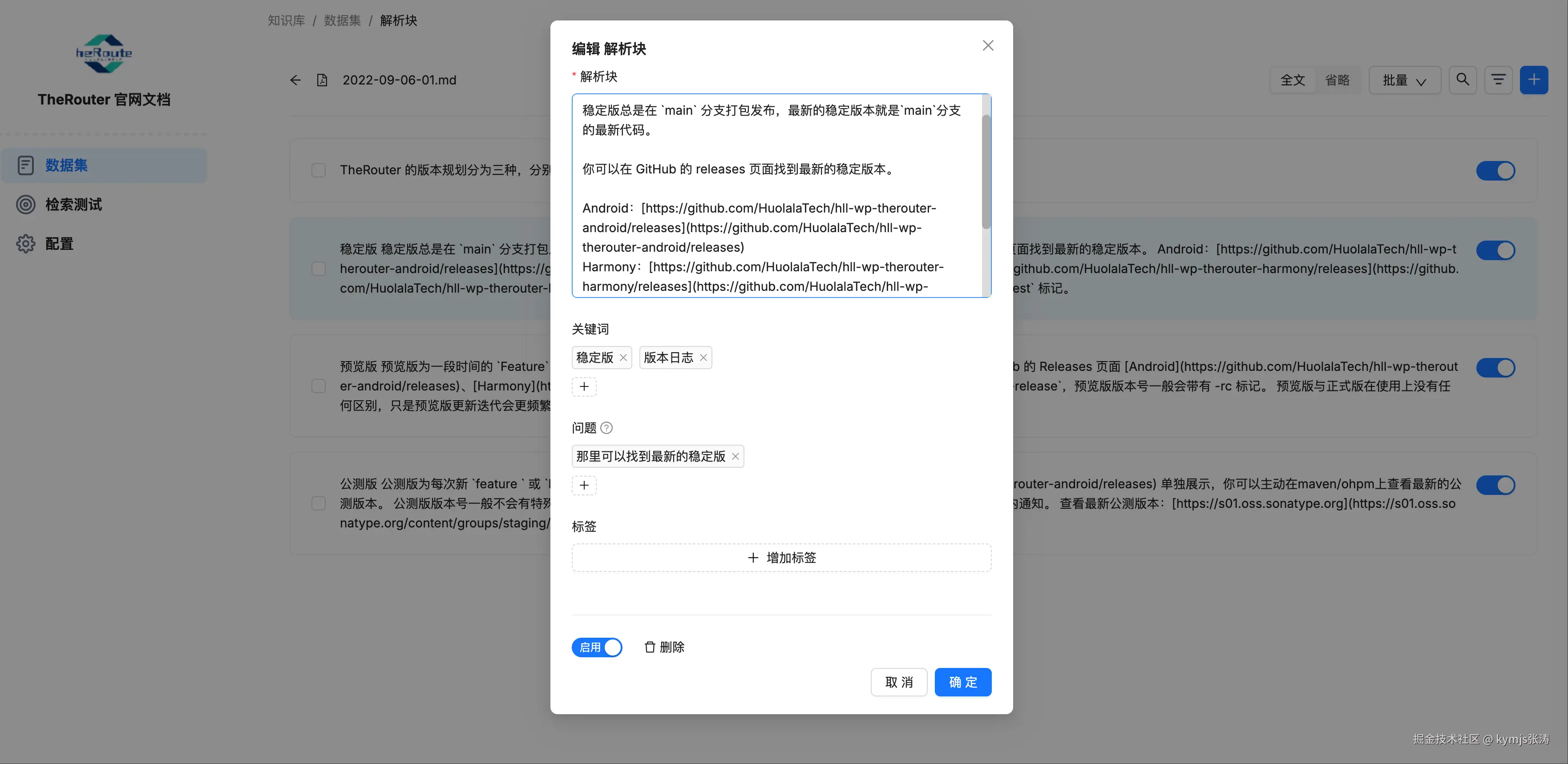
Task: Remove the 版本日志 keyword tag
Action: (x=703, y=358)
